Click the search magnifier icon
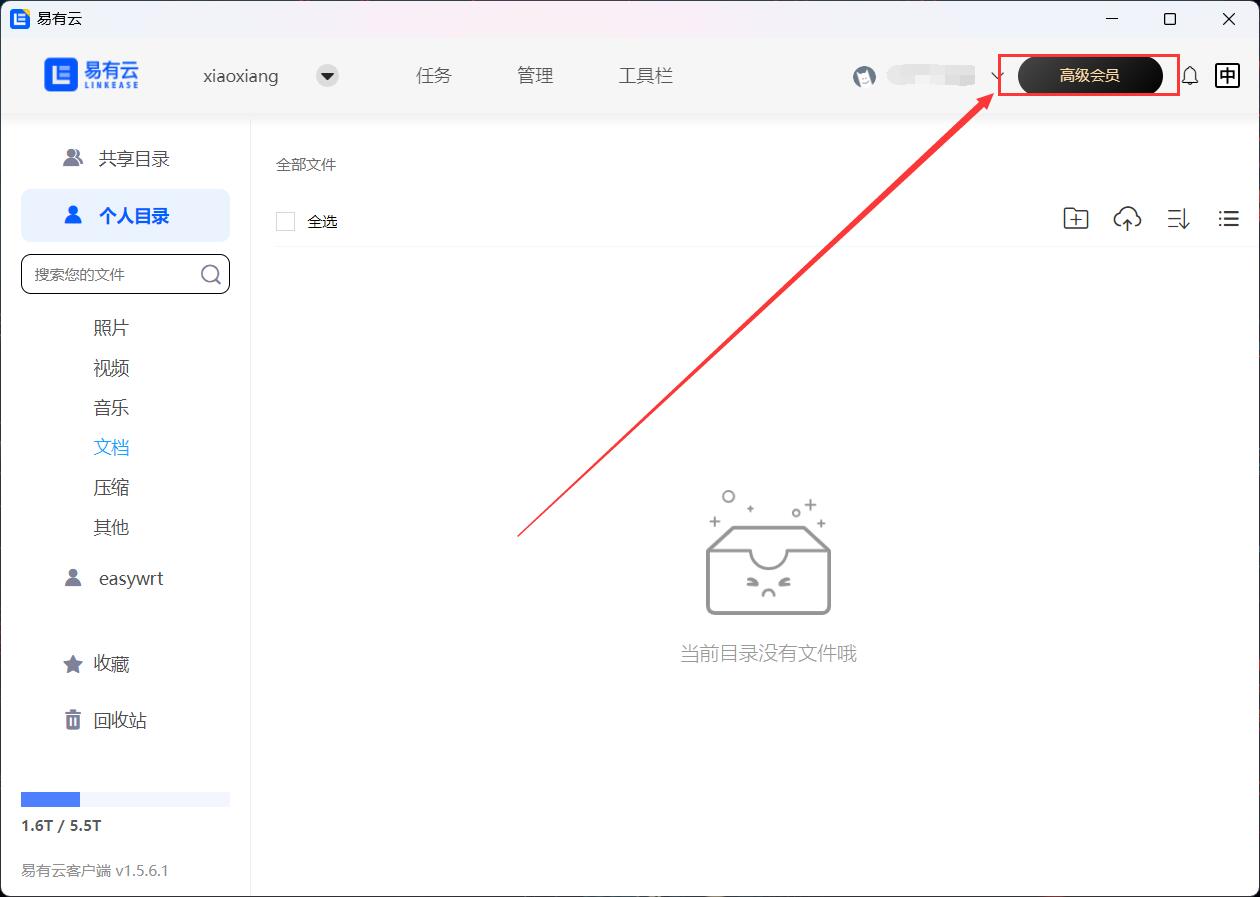1260x897 pixels. 211,274
